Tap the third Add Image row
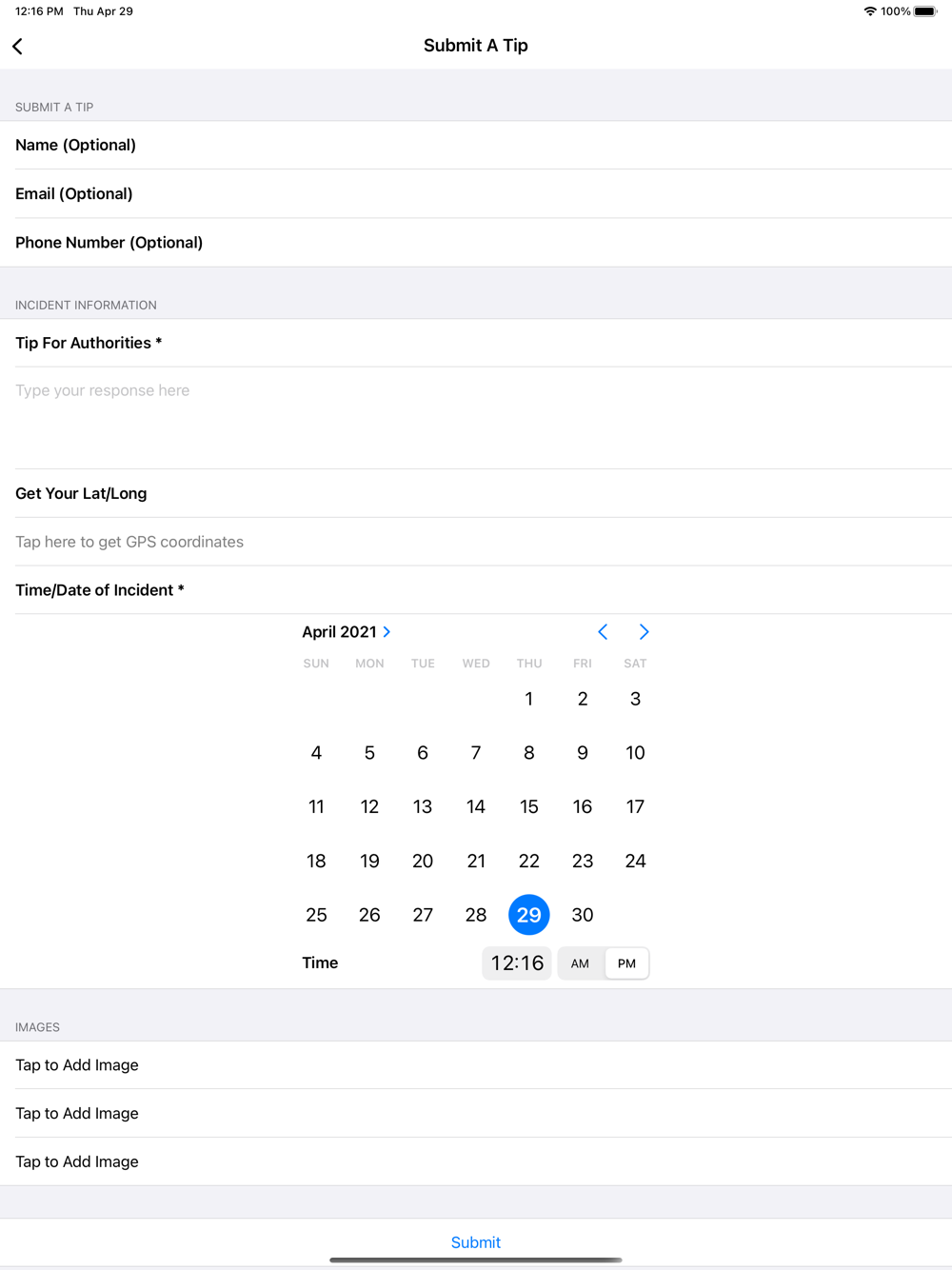Image resolution: width=952 pixels, height=1270 pixels. point(476,1161)
